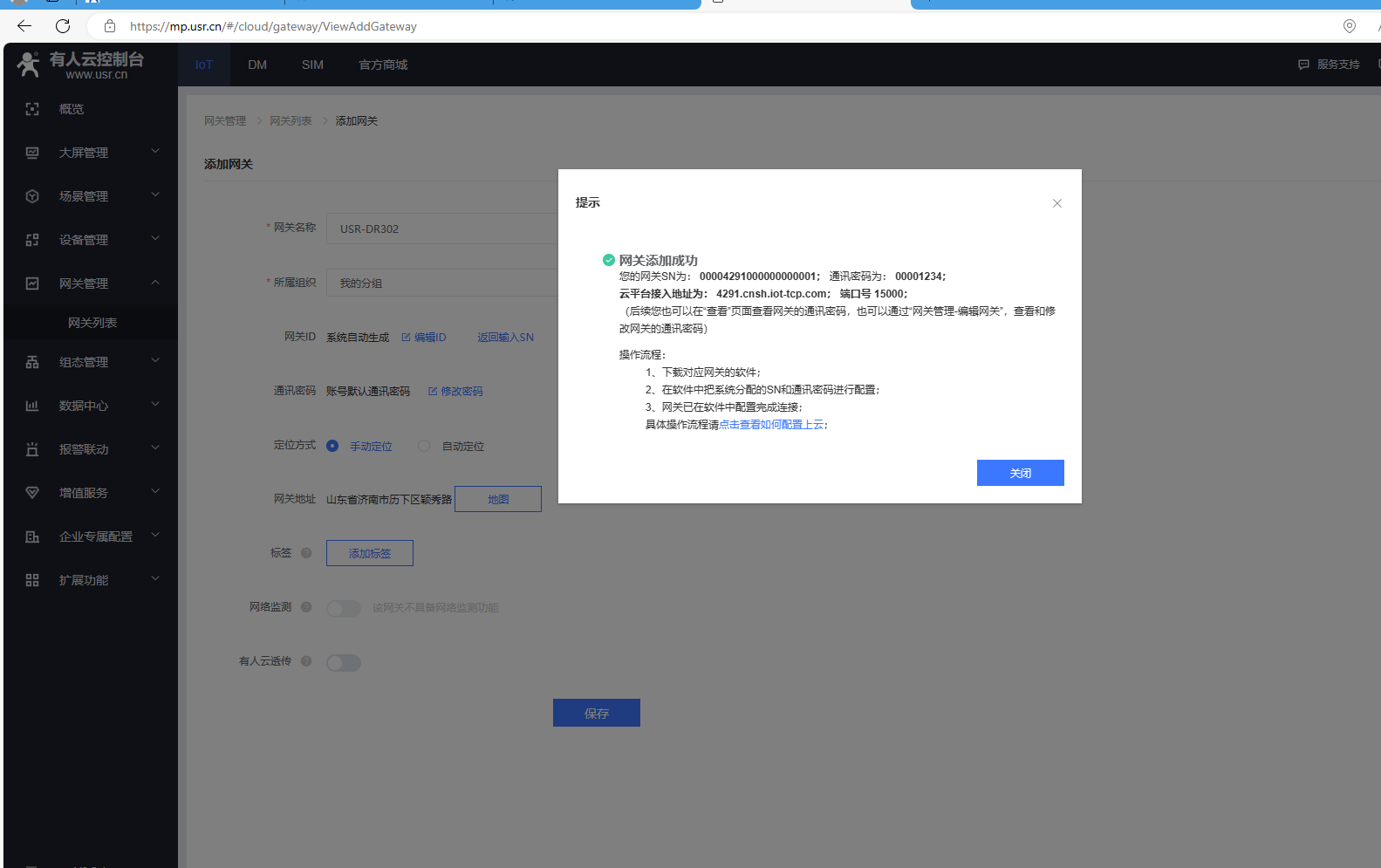Click the help icon beside 标签

tap(306, 553)
